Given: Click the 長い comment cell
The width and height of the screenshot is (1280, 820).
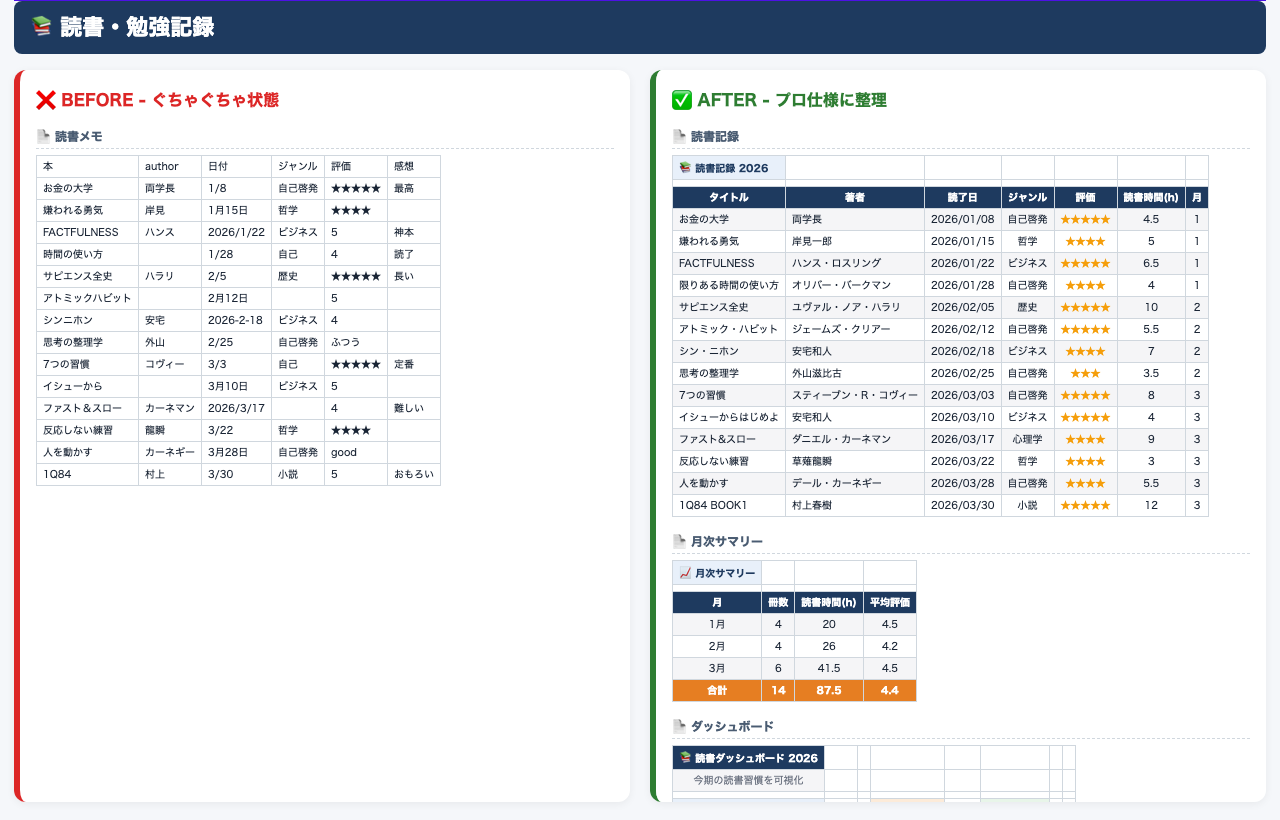Looking at the screenshot, I should pyautogui.click(x=414, y=276).
